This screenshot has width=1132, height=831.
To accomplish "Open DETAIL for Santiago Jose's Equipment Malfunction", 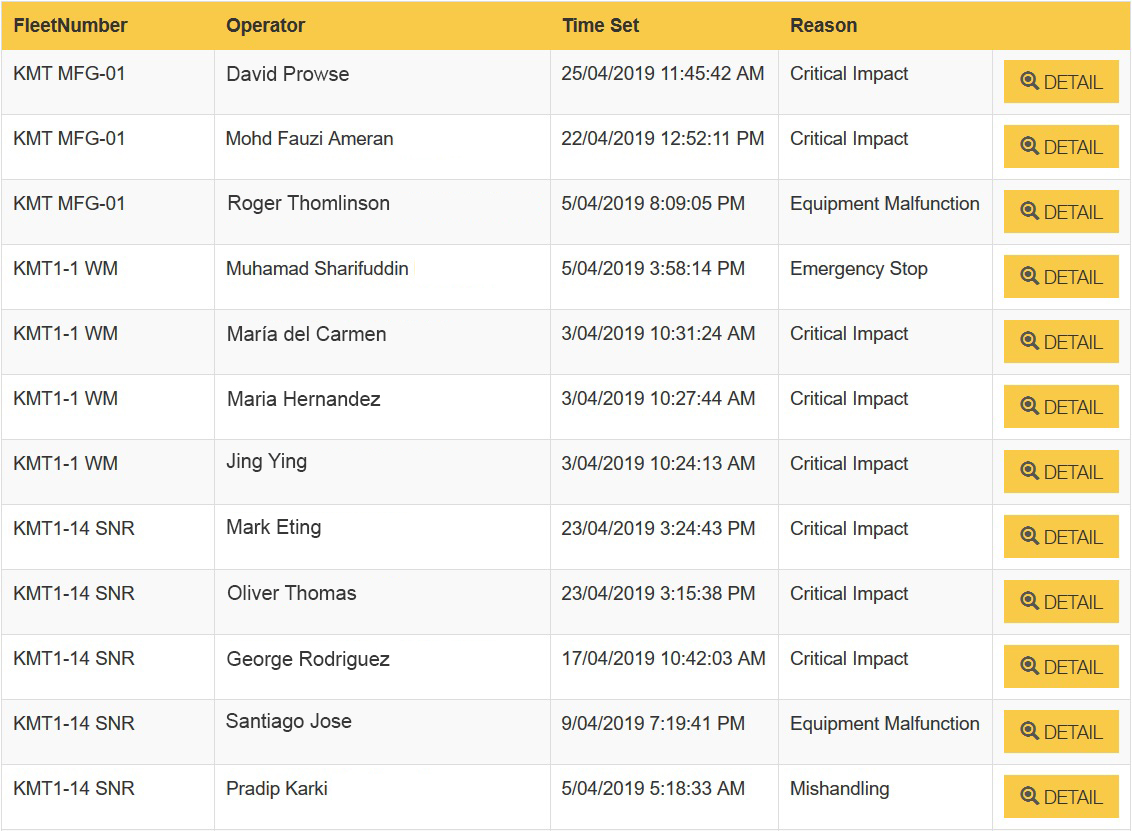I will pos(1061,732).
